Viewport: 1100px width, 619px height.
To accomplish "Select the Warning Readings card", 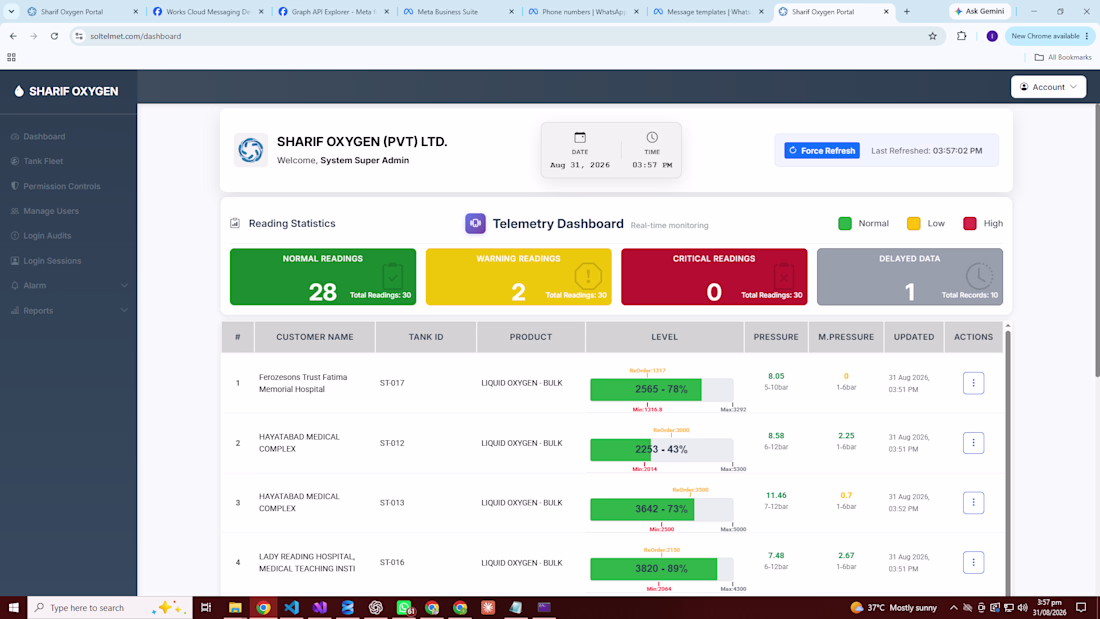I will (518, 277).
